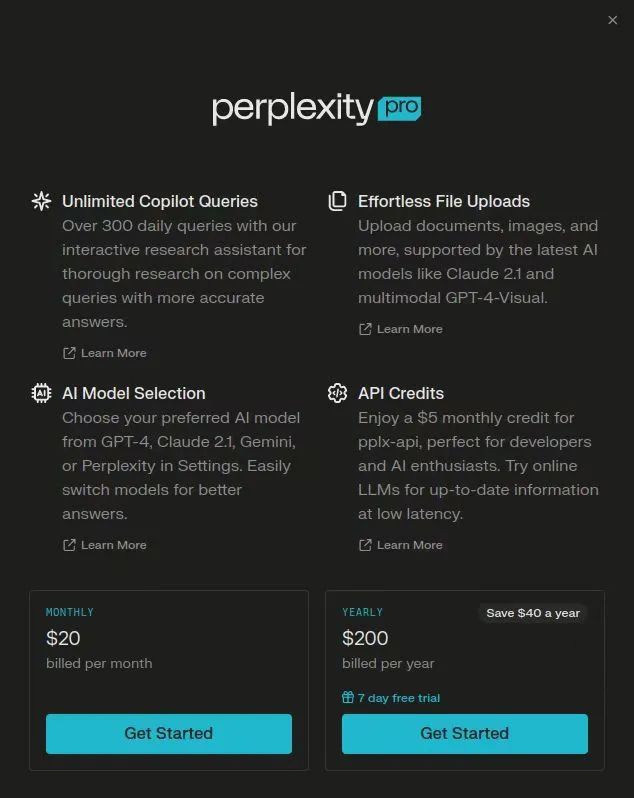
Task: Open Learn More for API Credits
Action: pos(409,545)
